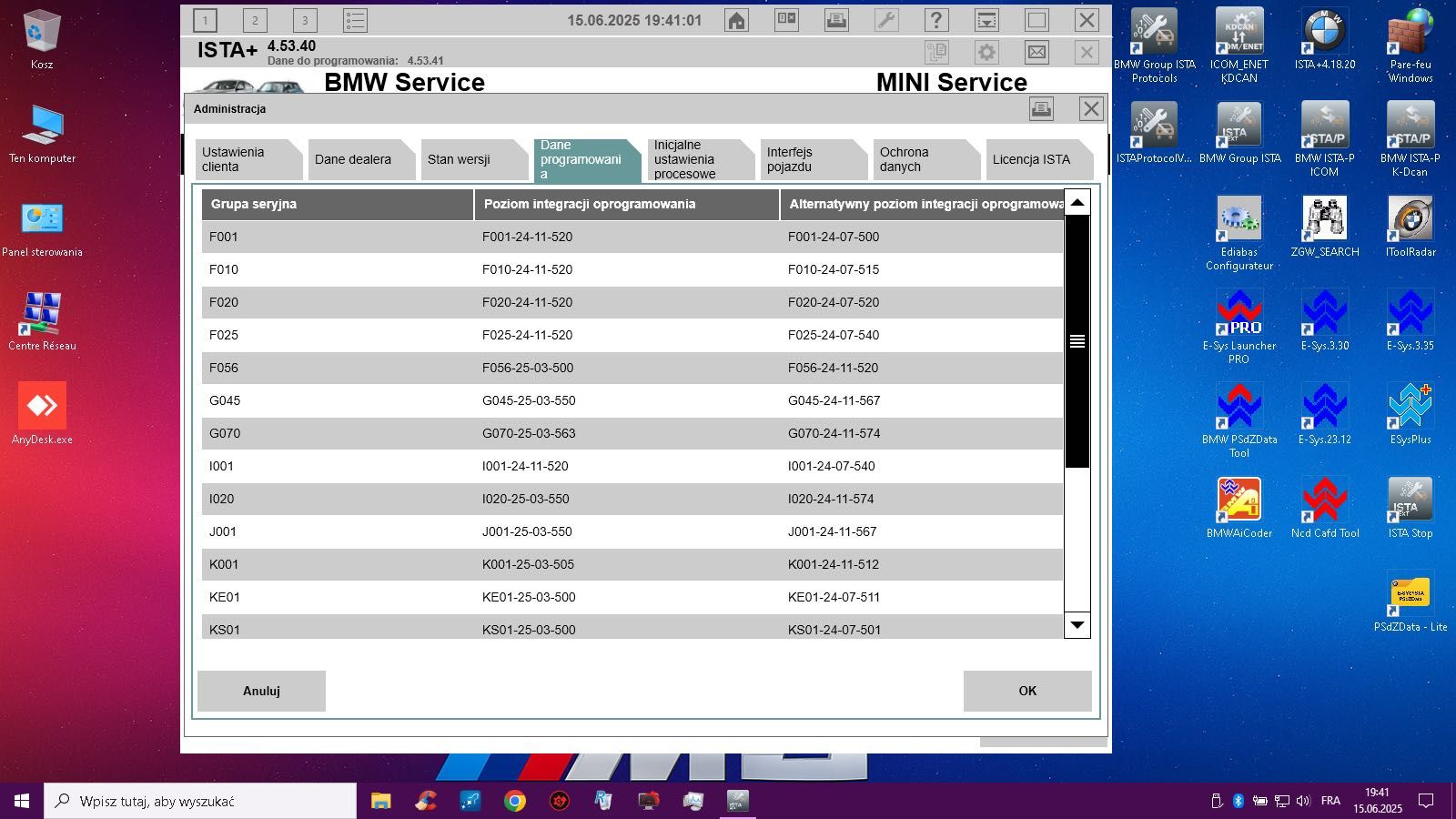The image size is (1456, 819).
Task: Switch to Licencja ISTA tab
Action: (1038, 159)
